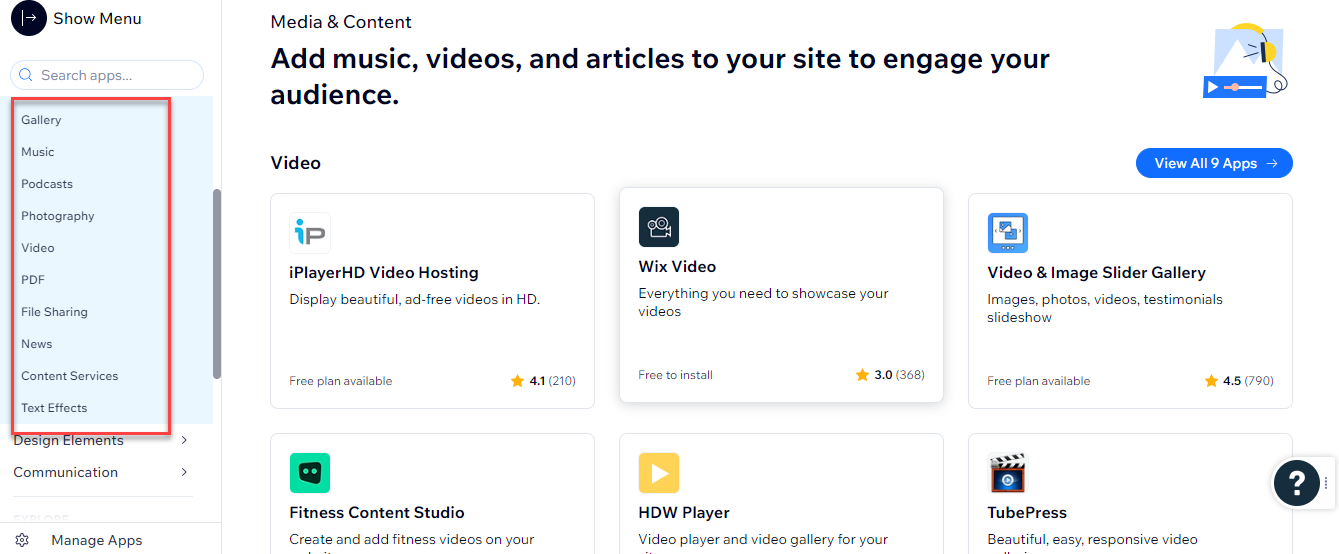Click the Fitness Content Studio app icon
Screen dimensions: 1339x554
(x=310, y=473)
